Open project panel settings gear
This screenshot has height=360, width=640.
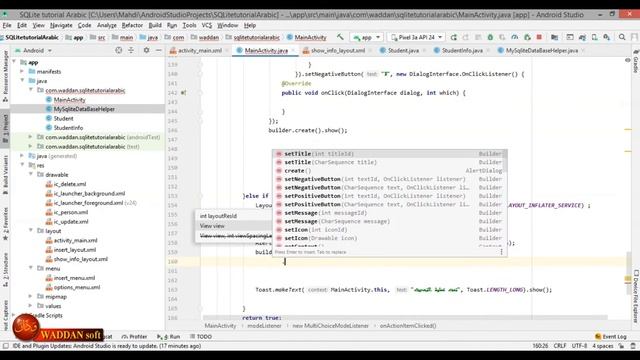click(x=146, y=50)
